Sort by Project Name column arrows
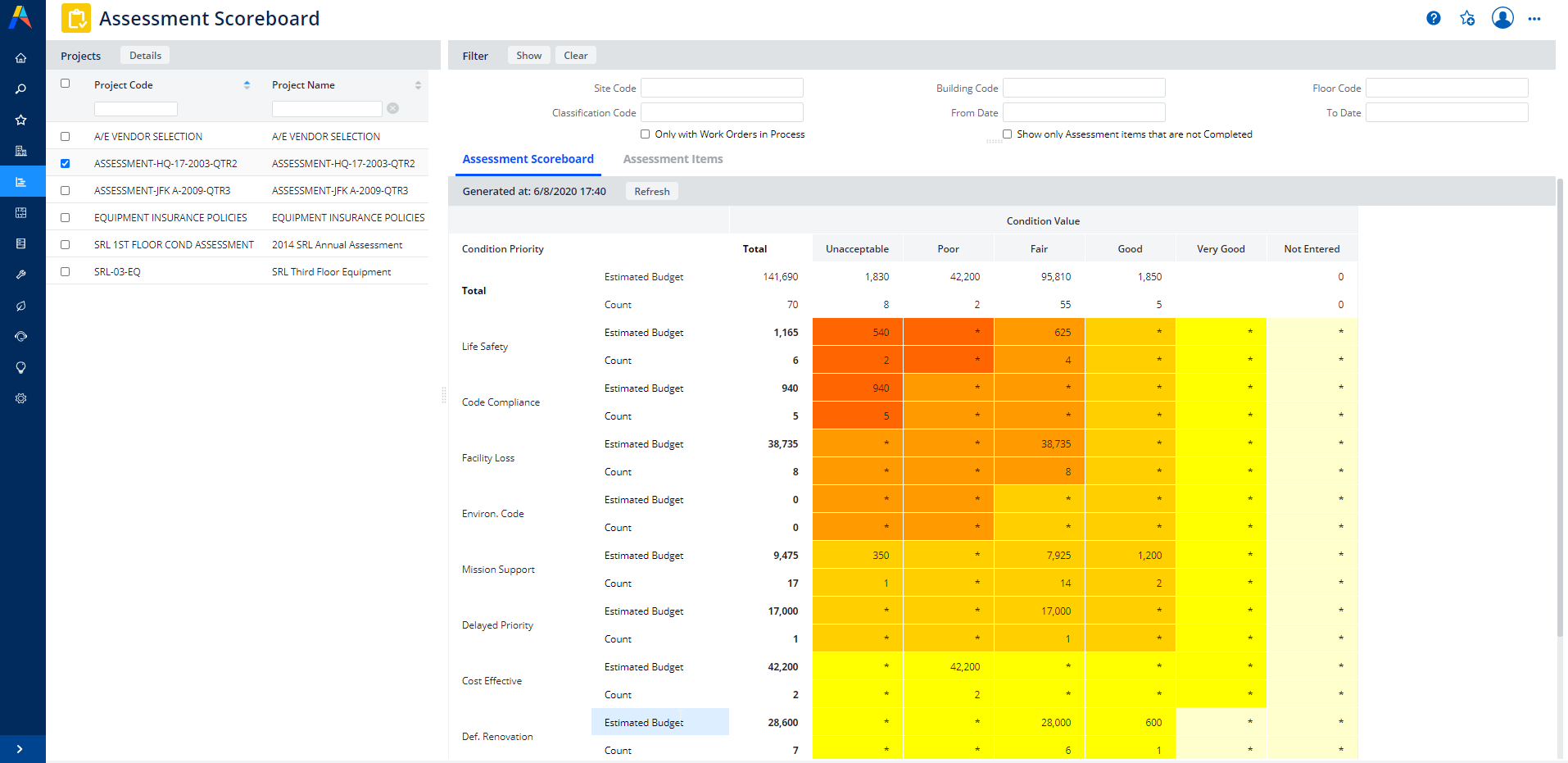Viewport: 1568px width, 763px height. (418, 85)
